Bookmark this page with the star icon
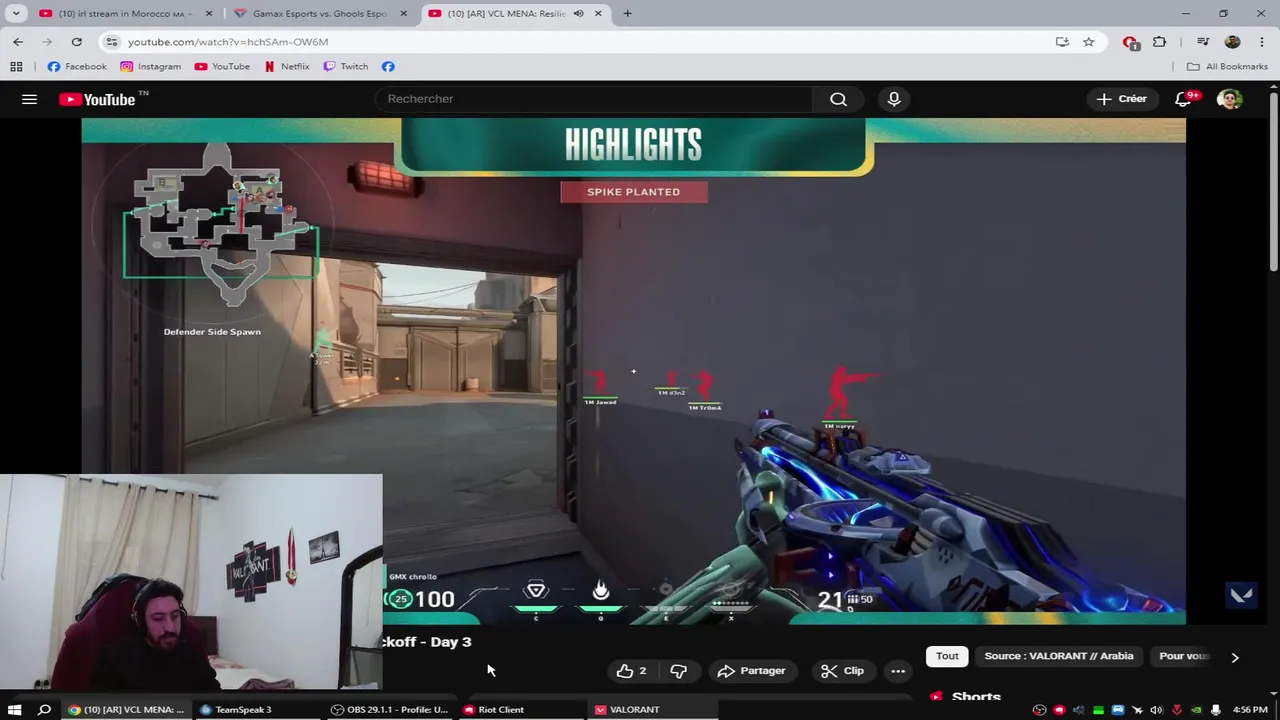 click(1088, 42)
